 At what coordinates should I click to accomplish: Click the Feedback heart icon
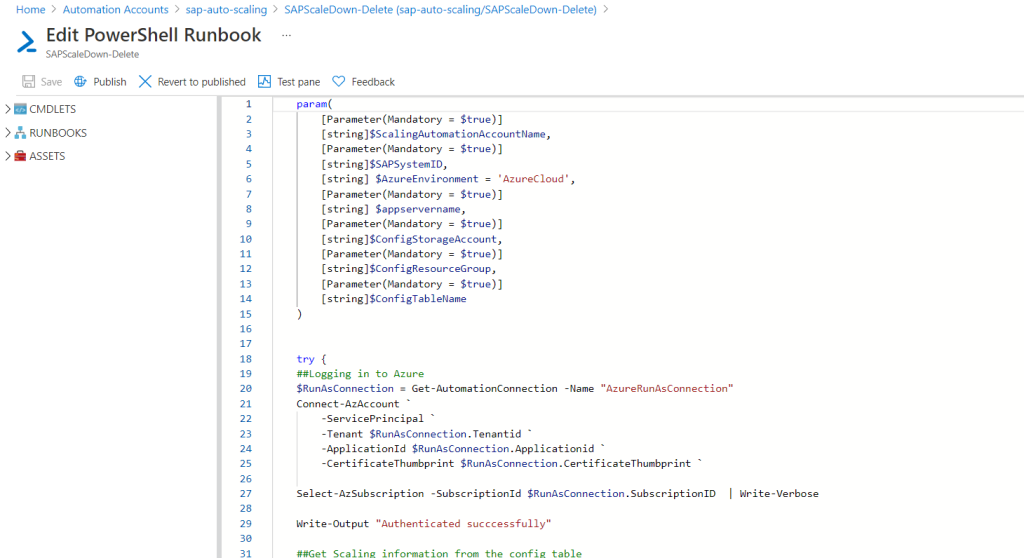pos(338,82)
